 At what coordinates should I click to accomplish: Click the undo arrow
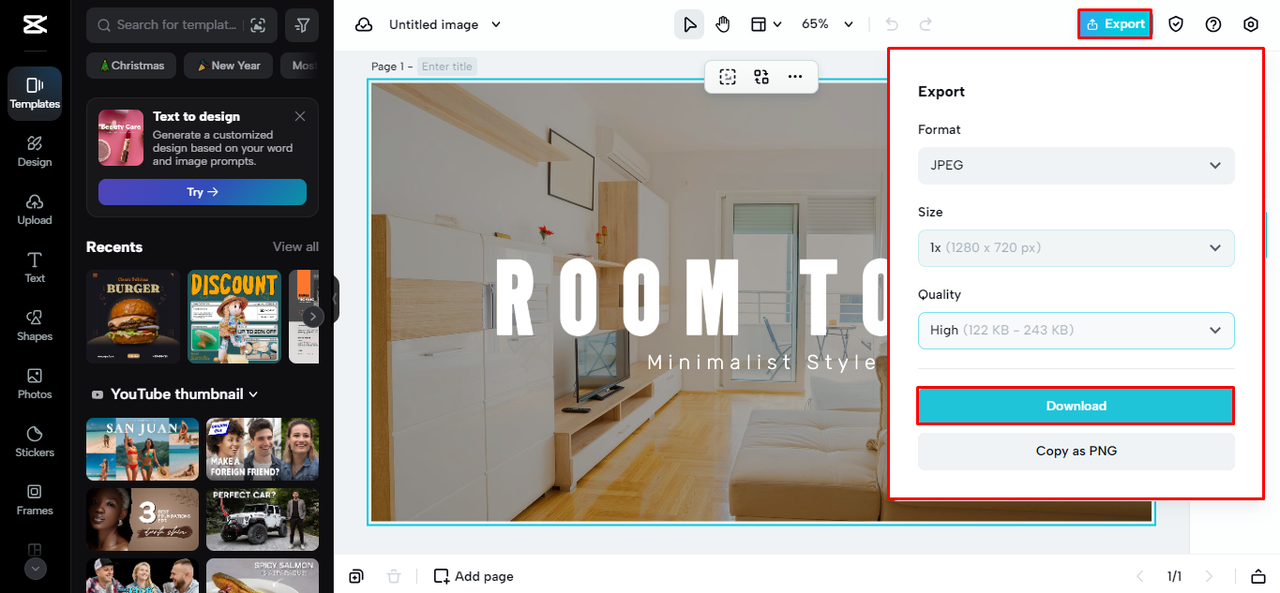point(892,24)
